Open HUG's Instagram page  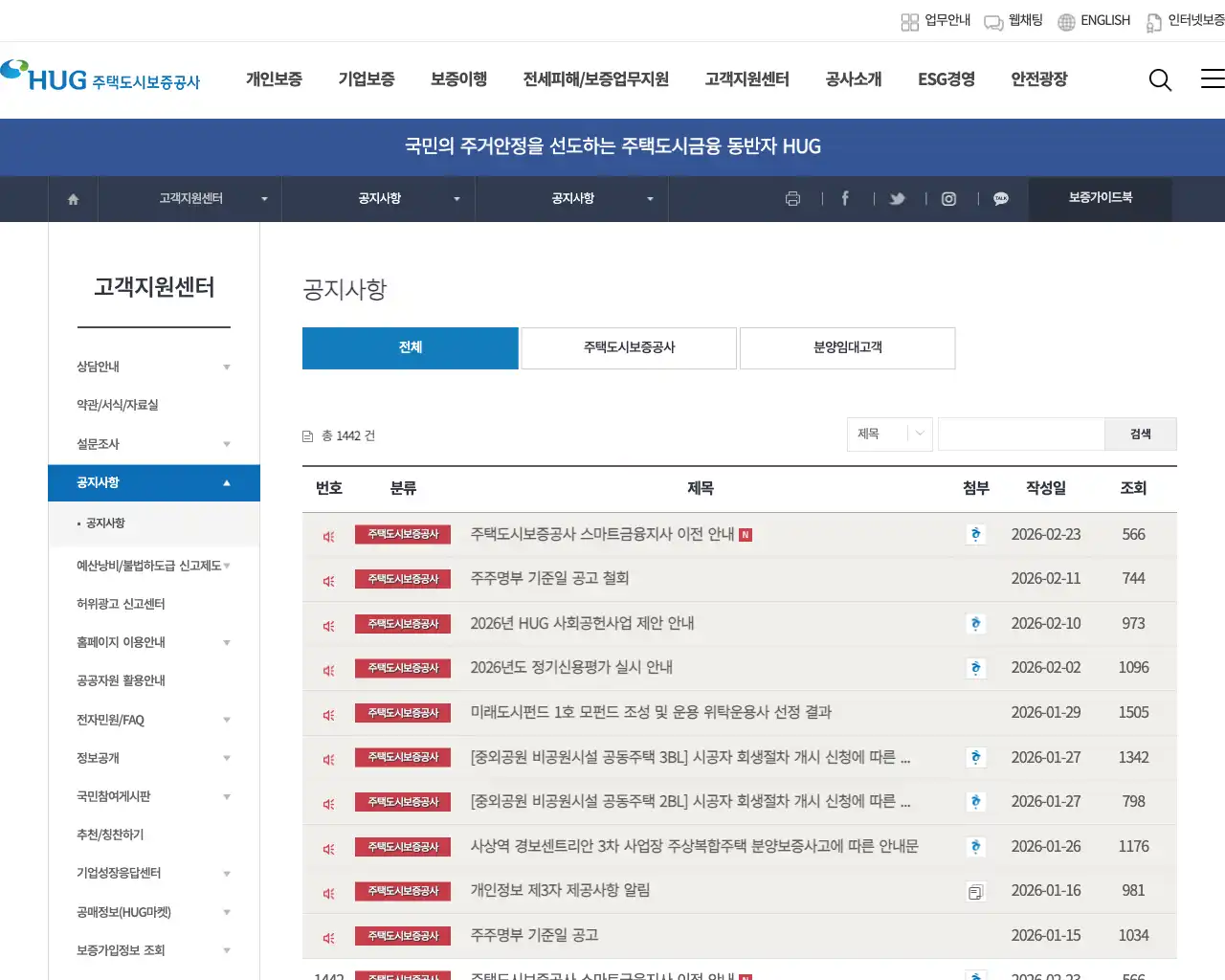[948, 199]
